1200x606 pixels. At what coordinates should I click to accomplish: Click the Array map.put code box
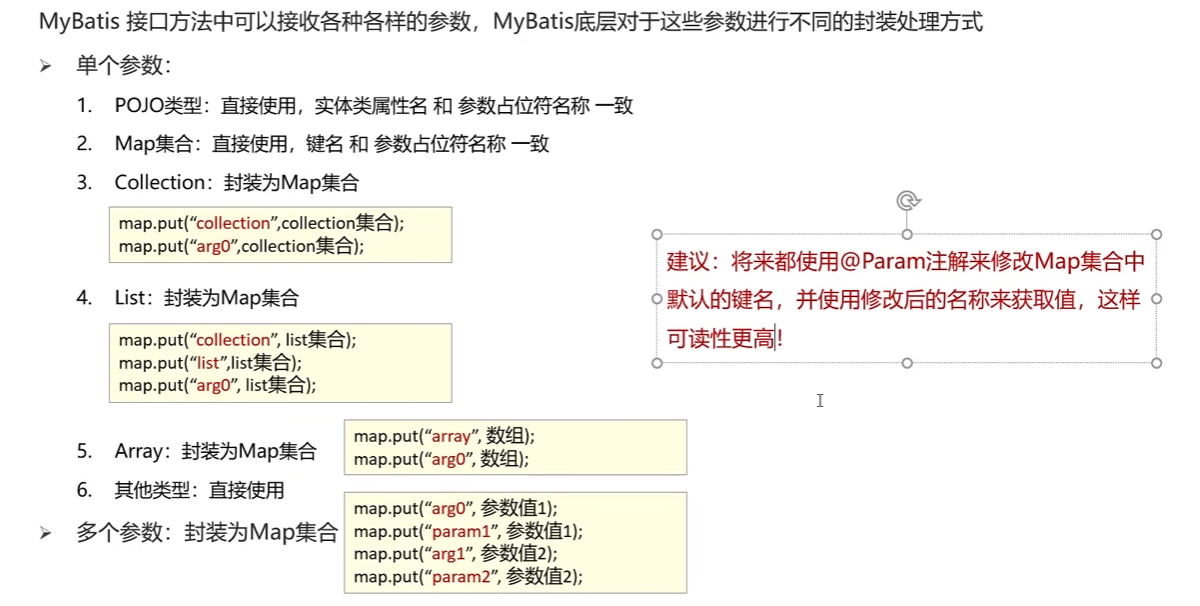(515, 447)
